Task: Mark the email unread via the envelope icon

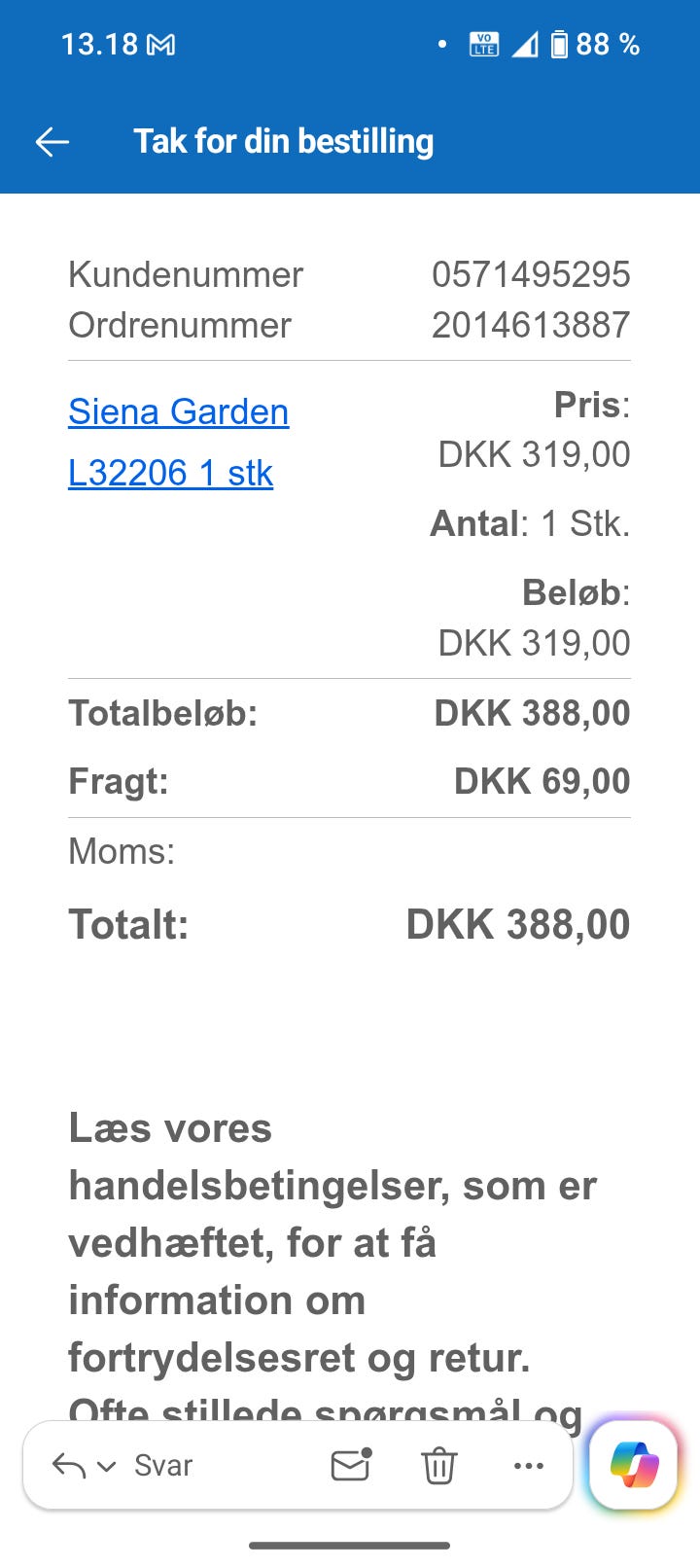Action: point(351,1464)
